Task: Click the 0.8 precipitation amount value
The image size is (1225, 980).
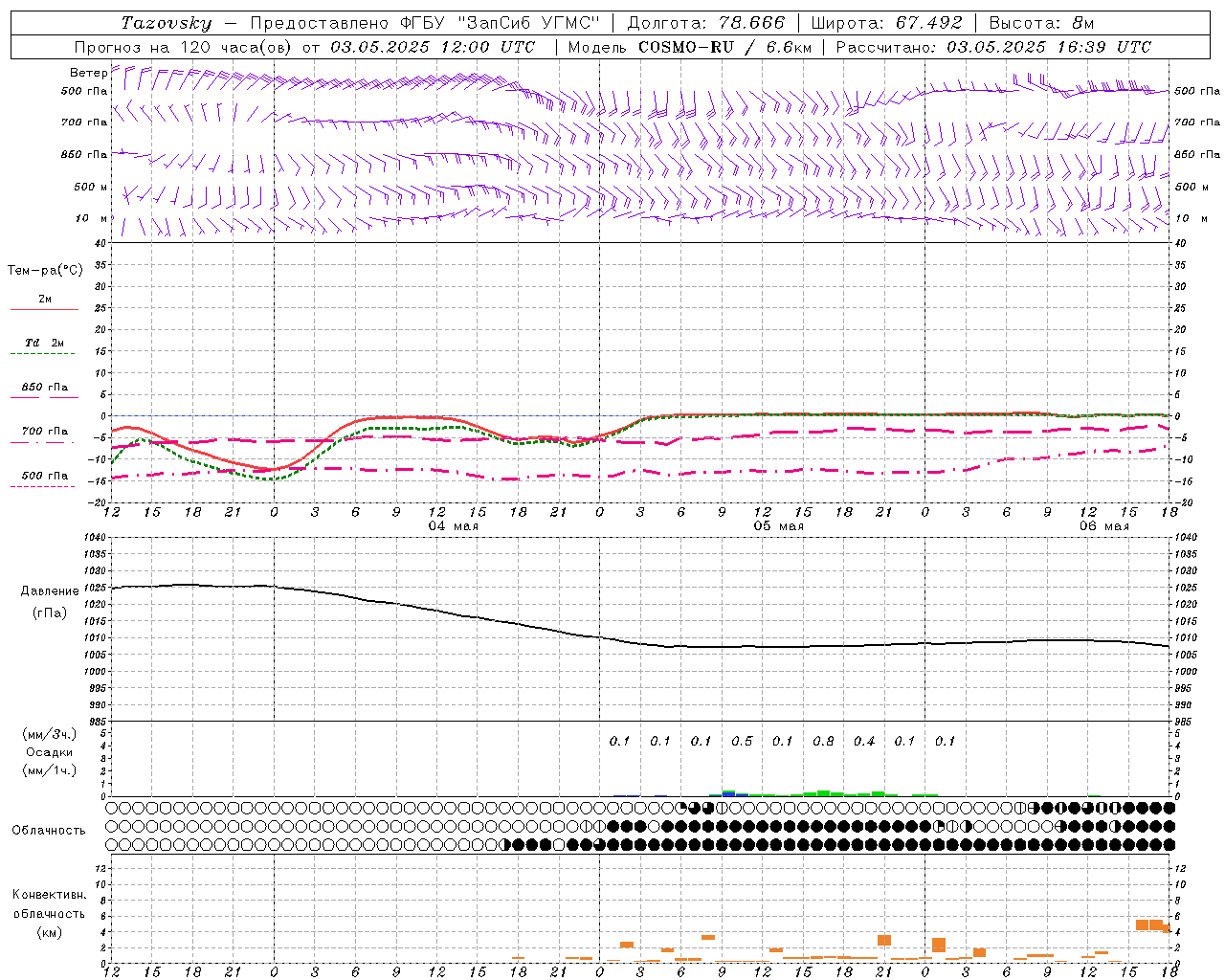Action: point(823,741)
